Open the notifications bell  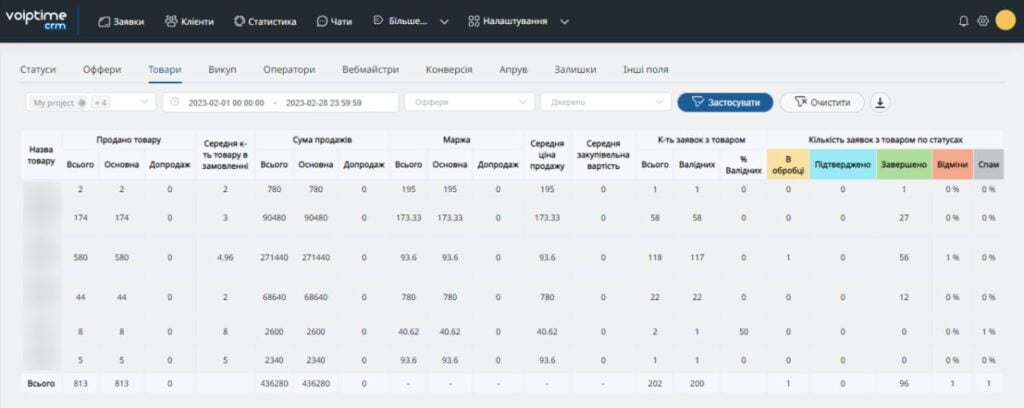[963, 21]
